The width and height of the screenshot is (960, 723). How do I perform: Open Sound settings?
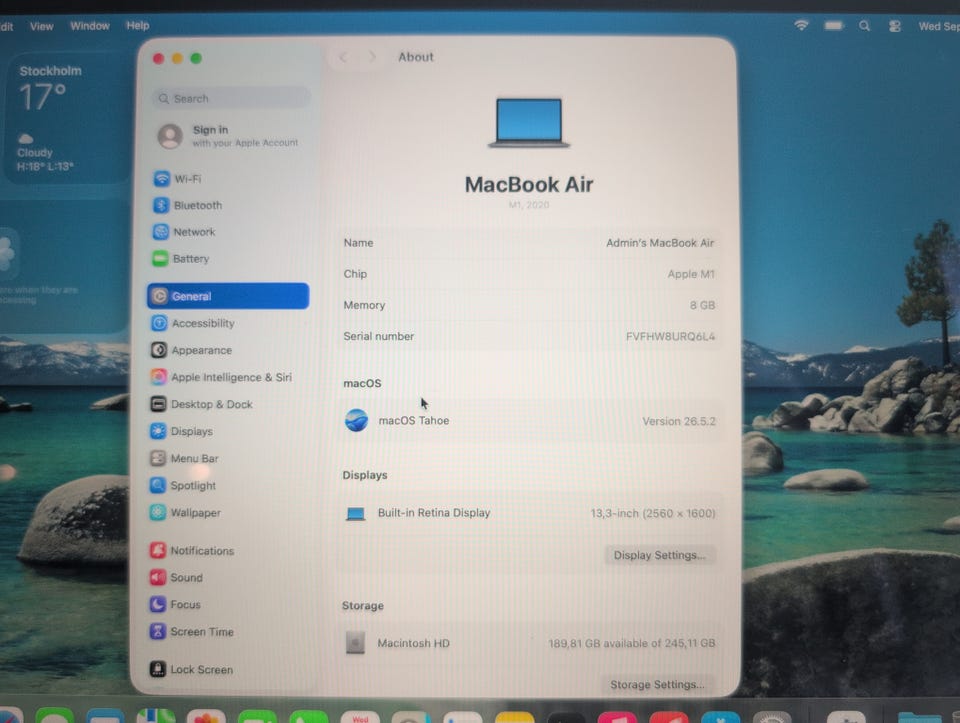click(x=228, y=577)
